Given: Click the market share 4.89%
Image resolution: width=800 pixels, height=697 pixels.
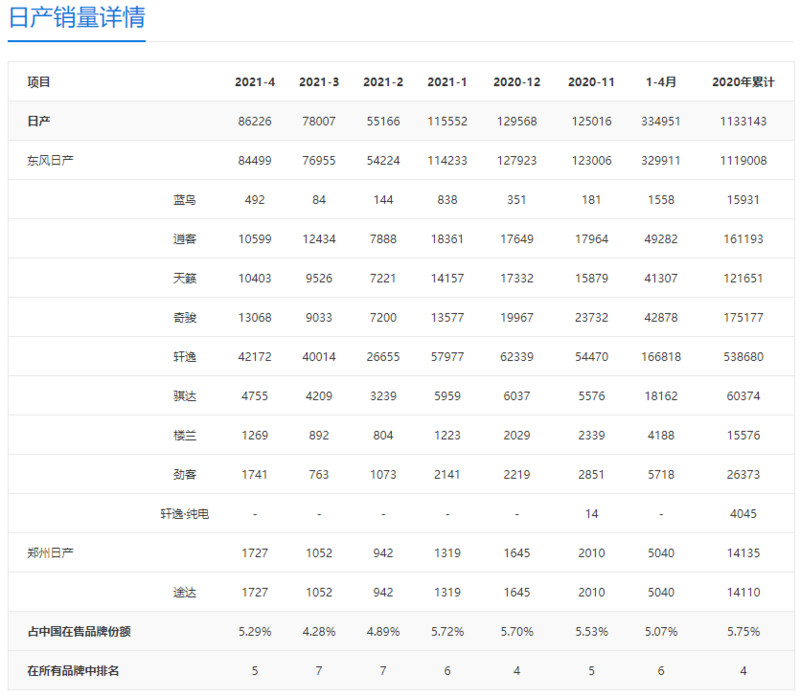Looking at the screenshot, I should [383, 632].
